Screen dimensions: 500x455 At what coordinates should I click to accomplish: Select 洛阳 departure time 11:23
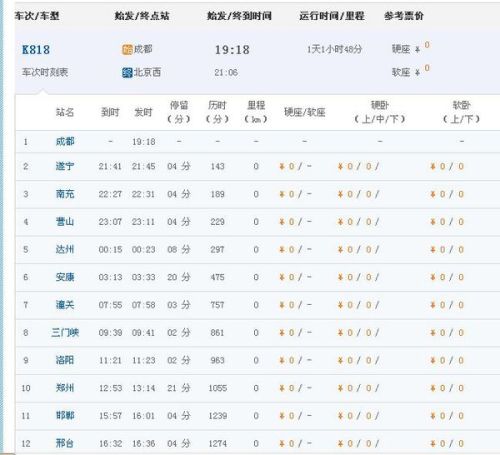click(143, 360)
